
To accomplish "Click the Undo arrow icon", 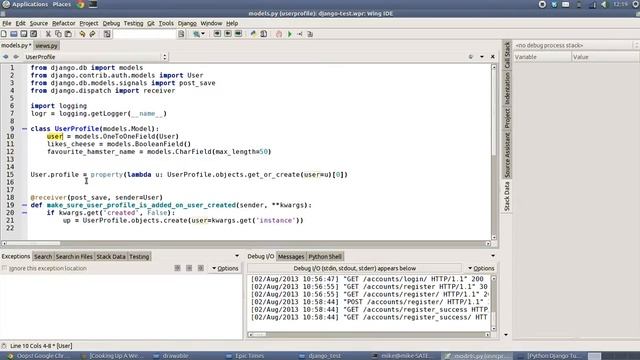I will tap(82, 34).
